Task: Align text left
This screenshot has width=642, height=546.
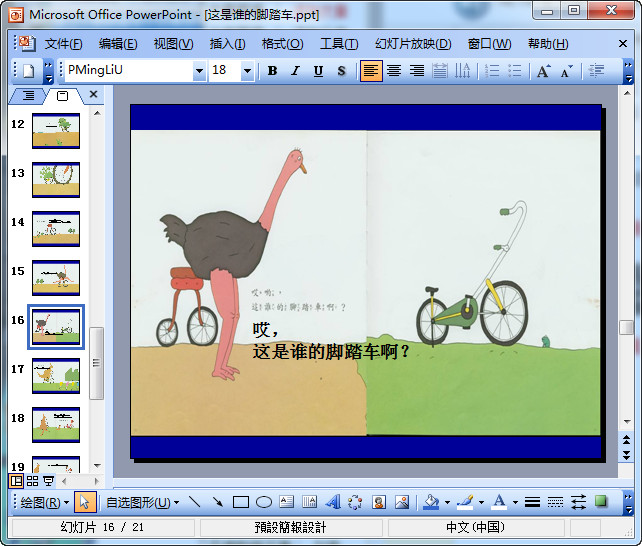Action: pos(371,71)
